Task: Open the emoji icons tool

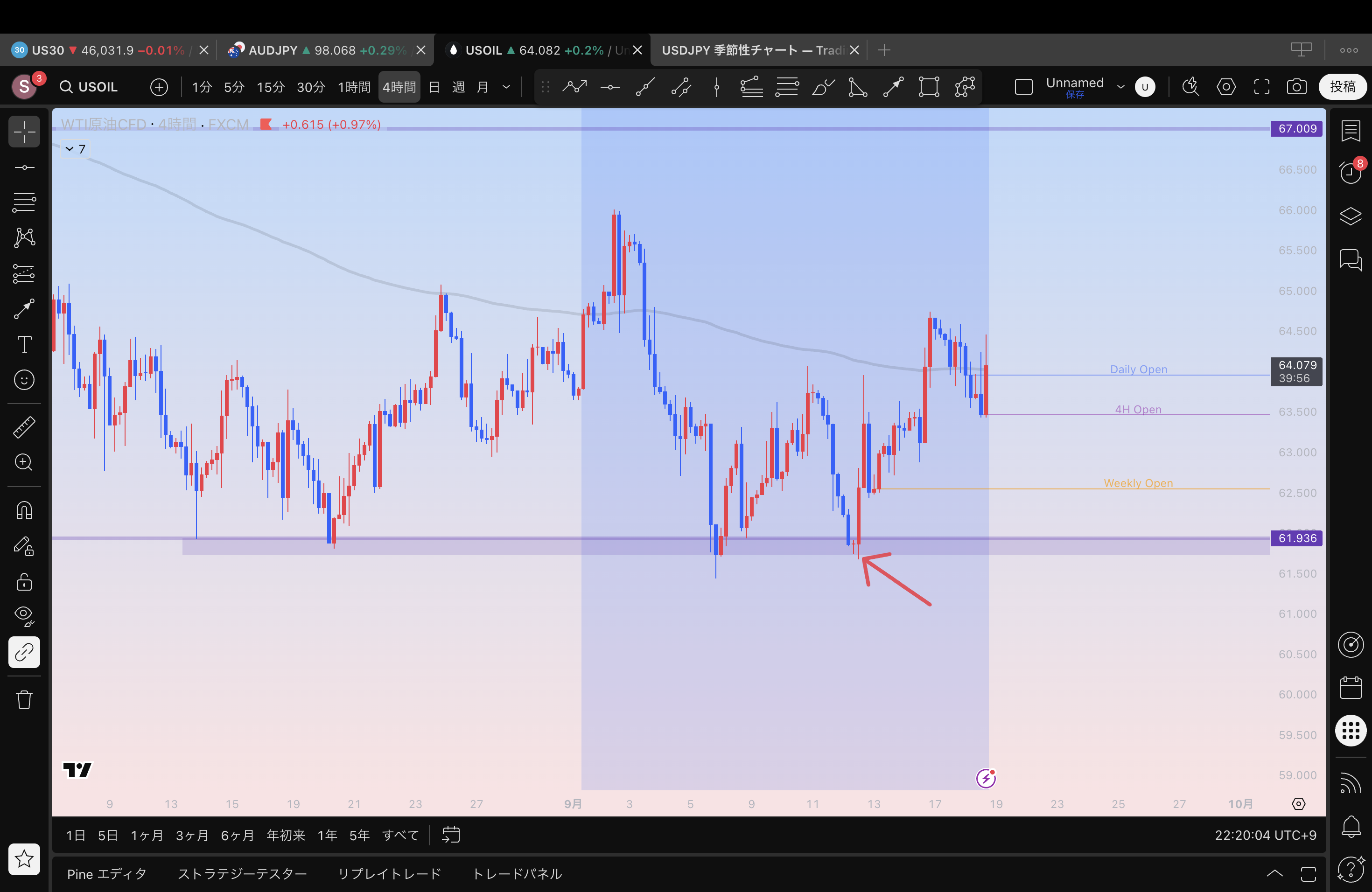Action: tap(24, 380)
